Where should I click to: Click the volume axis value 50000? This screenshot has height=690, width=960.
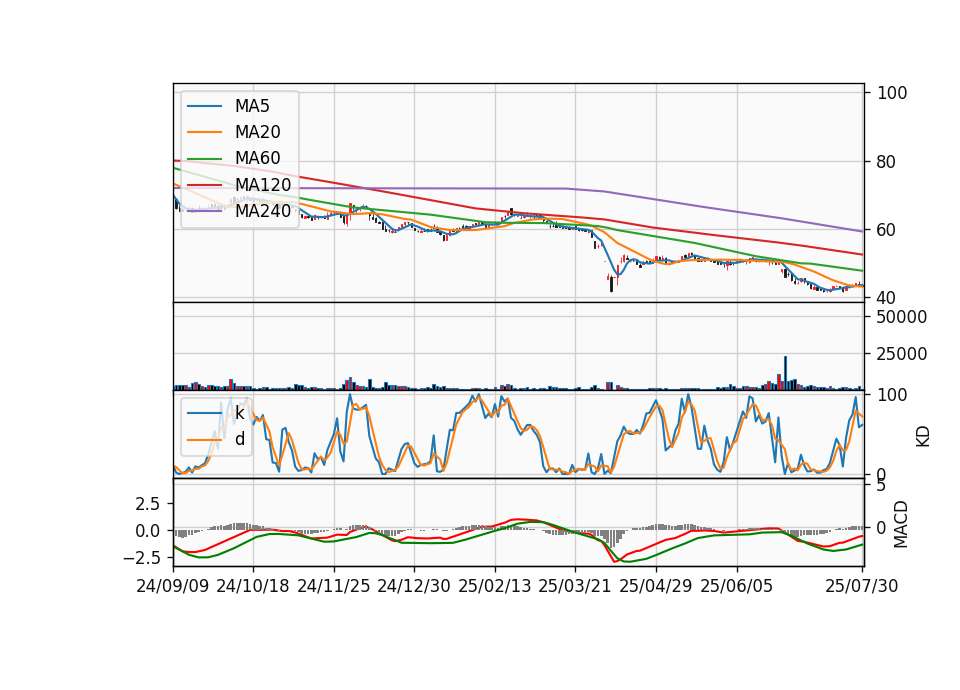(x=902, y=317)
